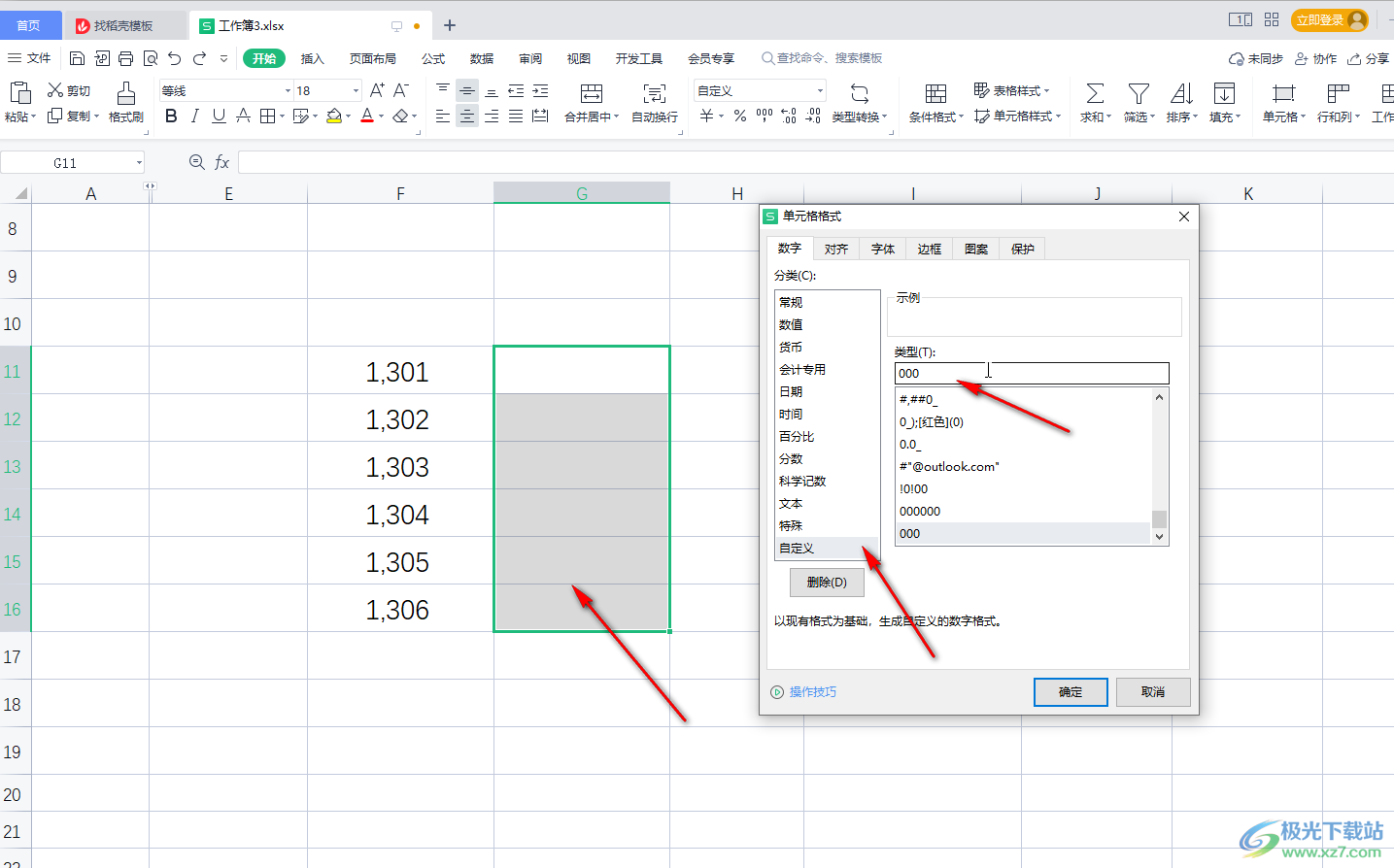Click the fill color highlighter swatch

coord(334,117)
